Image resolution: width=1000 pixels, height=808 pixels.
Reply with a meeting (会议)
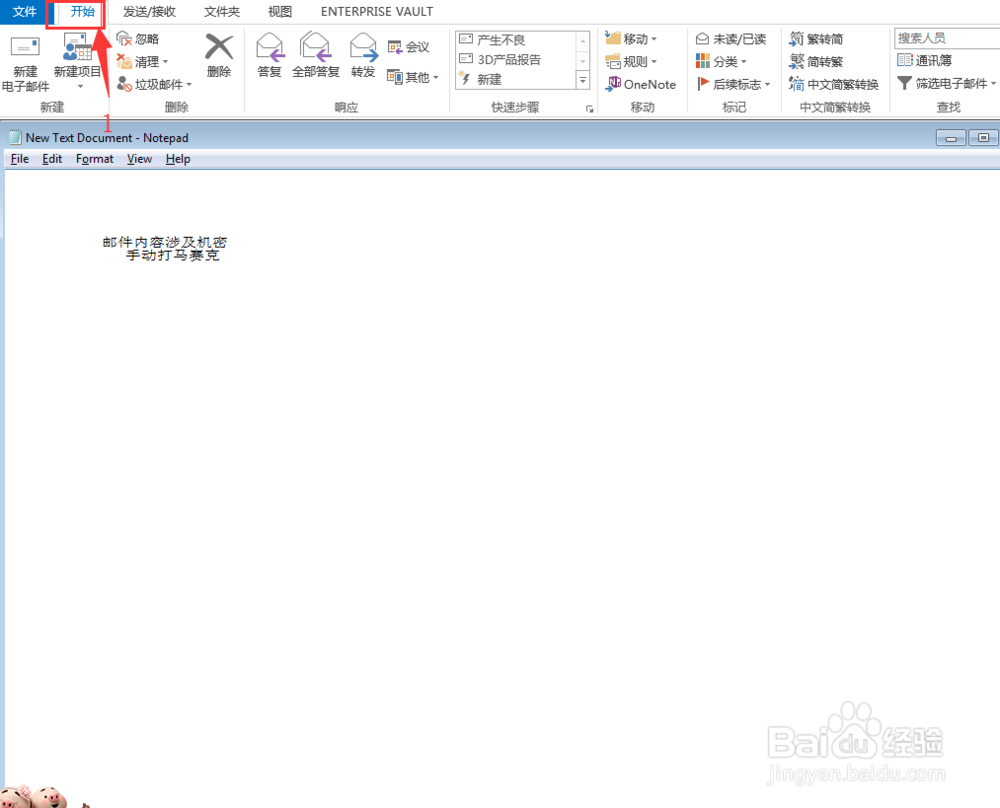(408, 47)
